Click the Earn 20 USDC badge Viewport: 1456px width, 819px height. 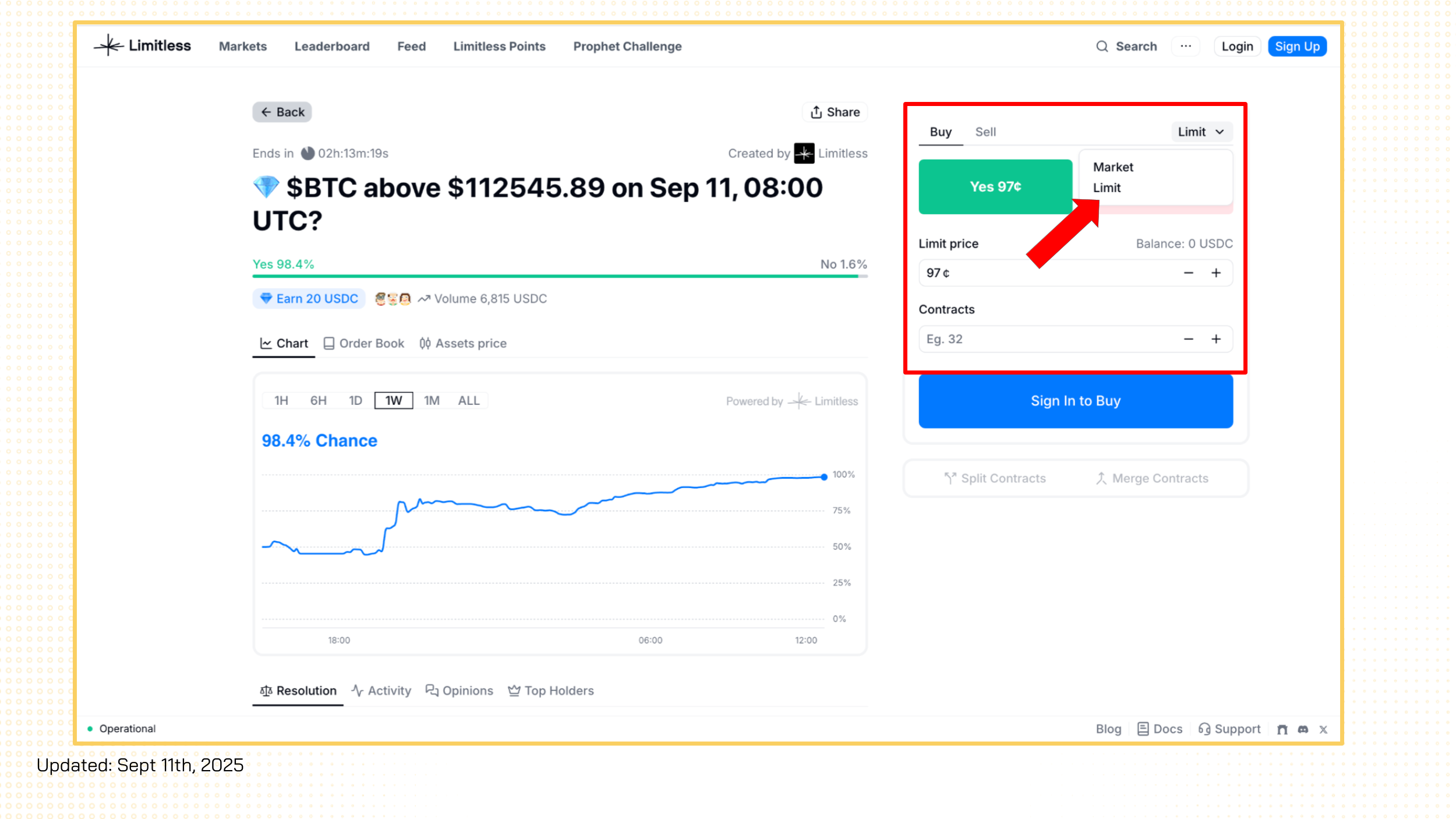[309, 299]
